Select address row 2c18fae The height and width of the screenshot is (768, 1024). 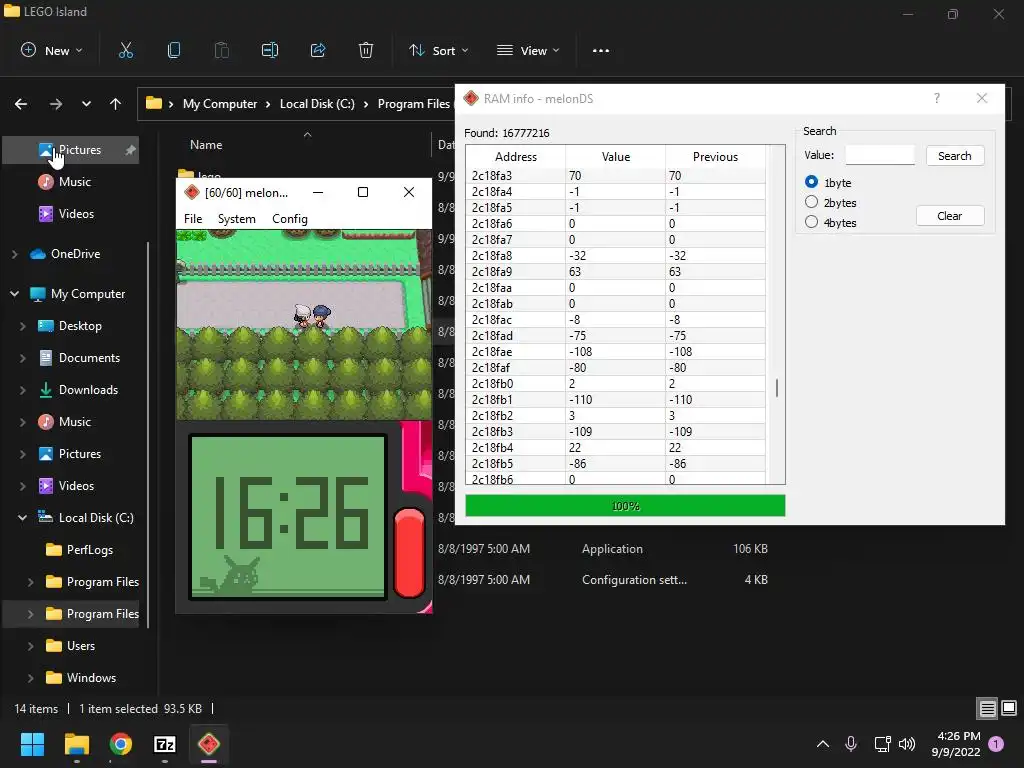pyautogui.click(x=616, y=351)
